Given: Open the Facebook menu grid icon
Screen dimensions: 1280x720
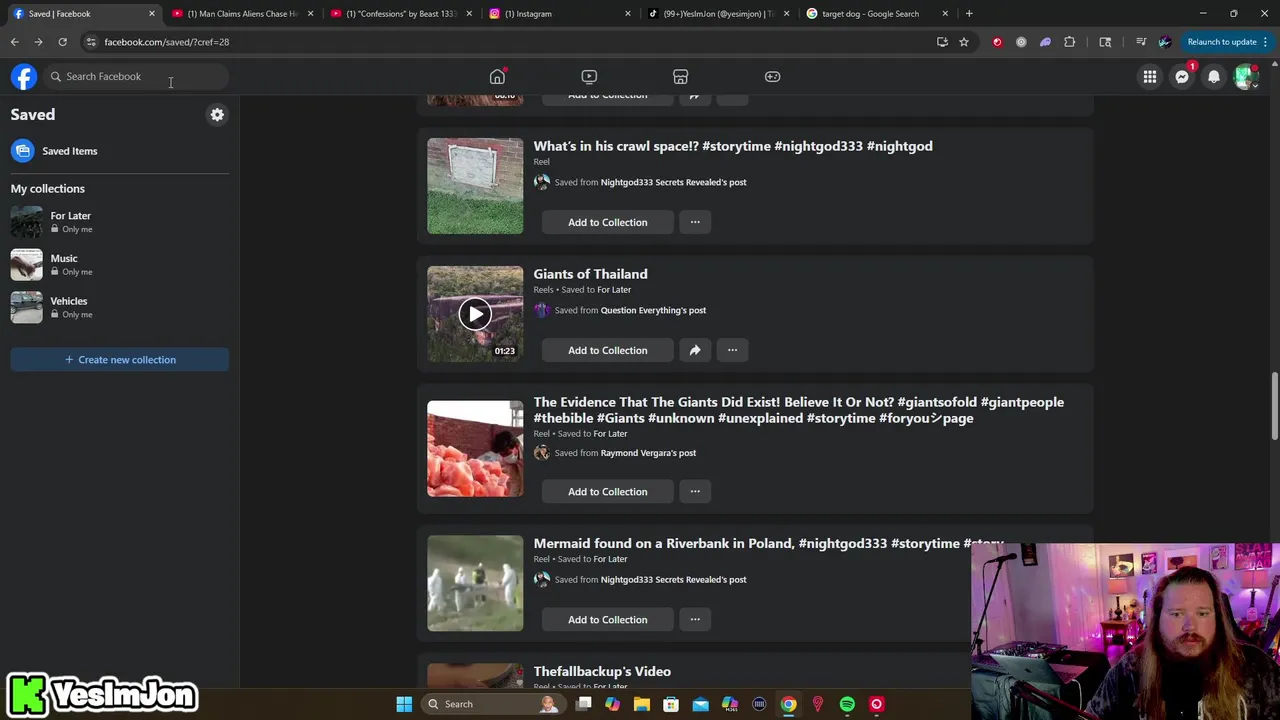Looking at the screenshot, I should click(1150, 77).
